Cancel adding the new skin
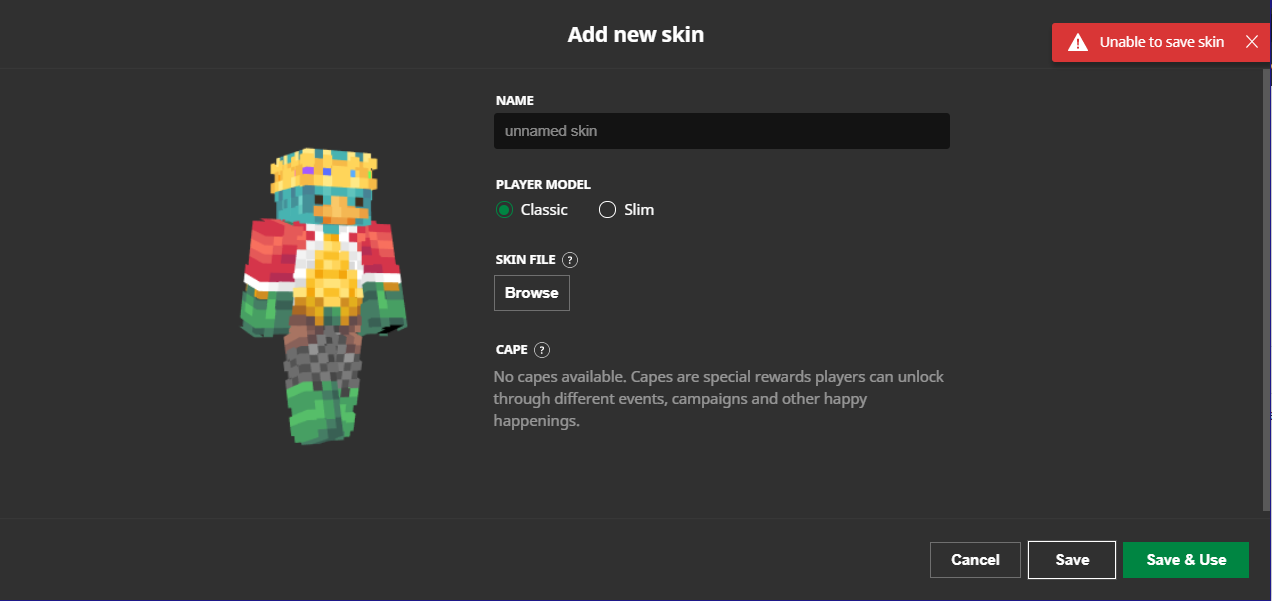This screenshot has height=601, width=1272. point(975,560)
